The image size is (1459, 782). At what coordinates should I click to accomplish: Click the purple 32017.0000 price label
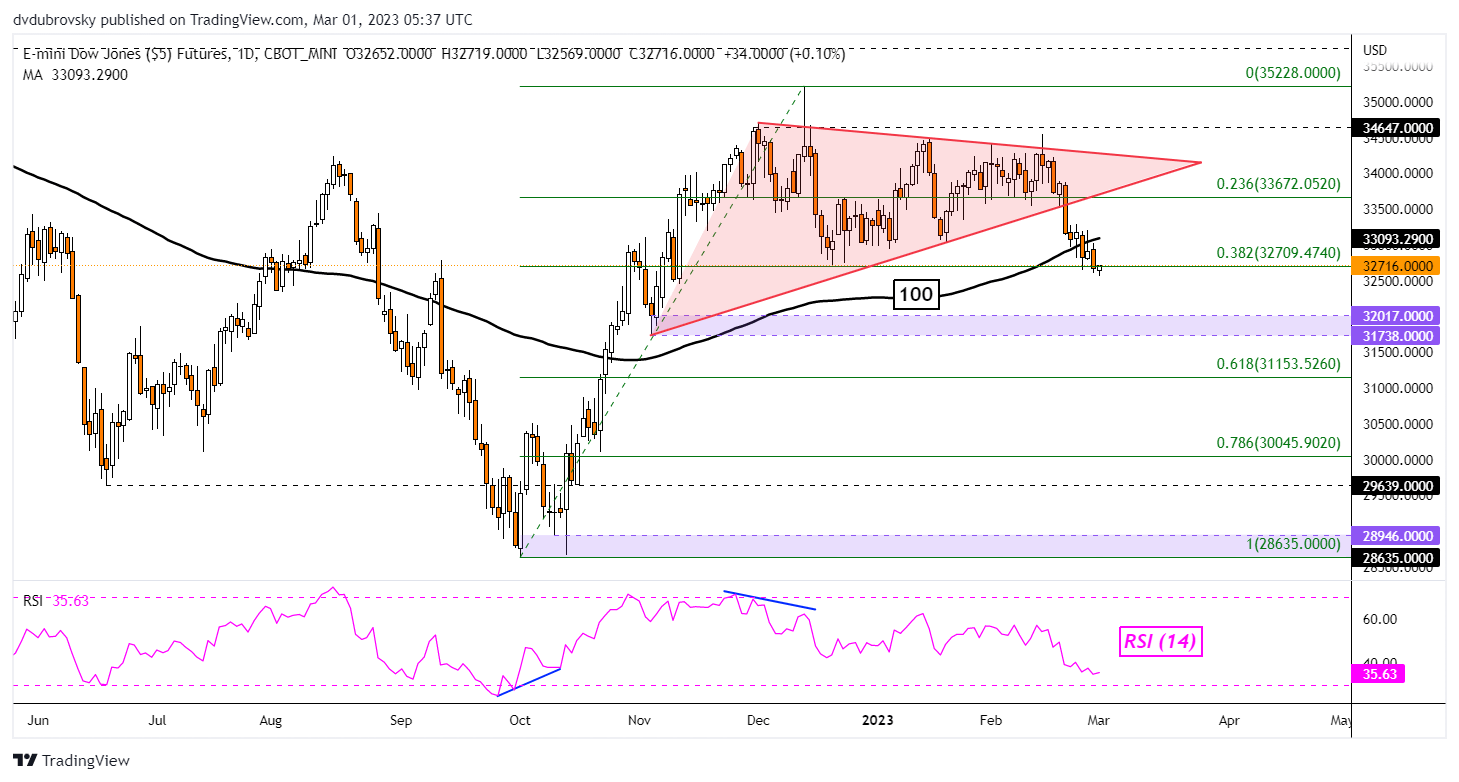click(x=1395, y=315)
